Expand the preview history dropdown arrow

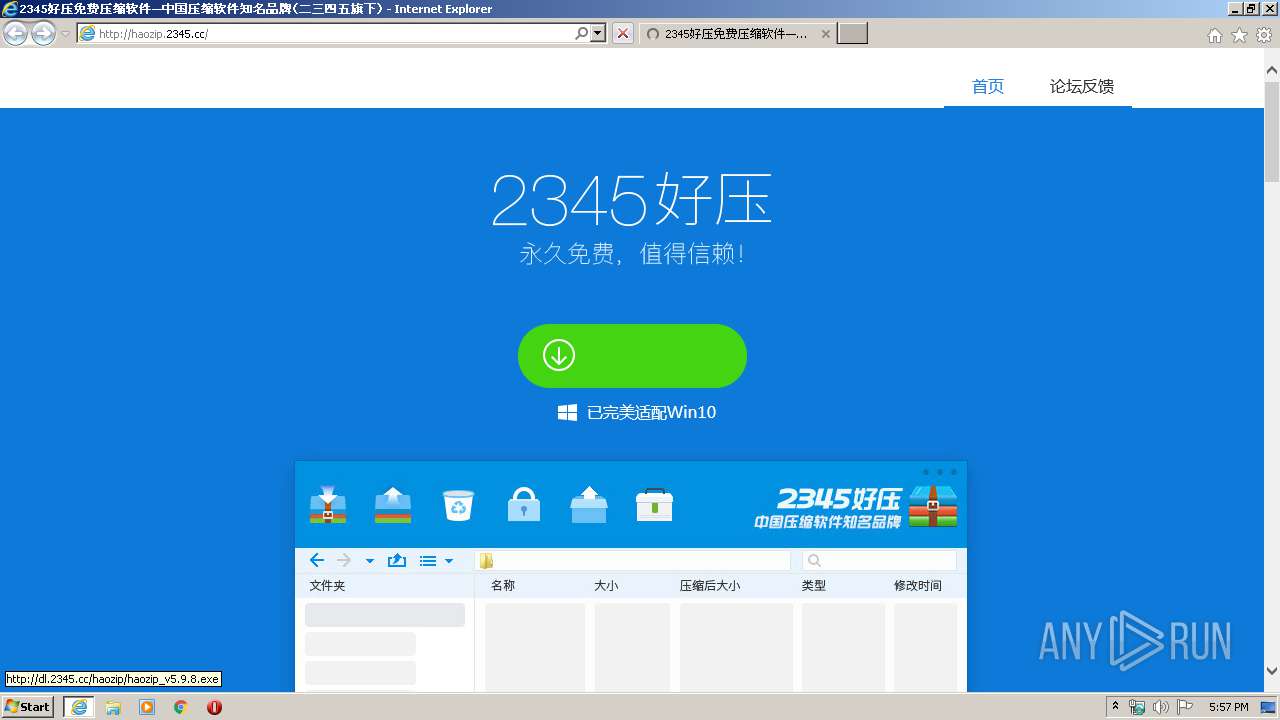(x=369, y=561)
